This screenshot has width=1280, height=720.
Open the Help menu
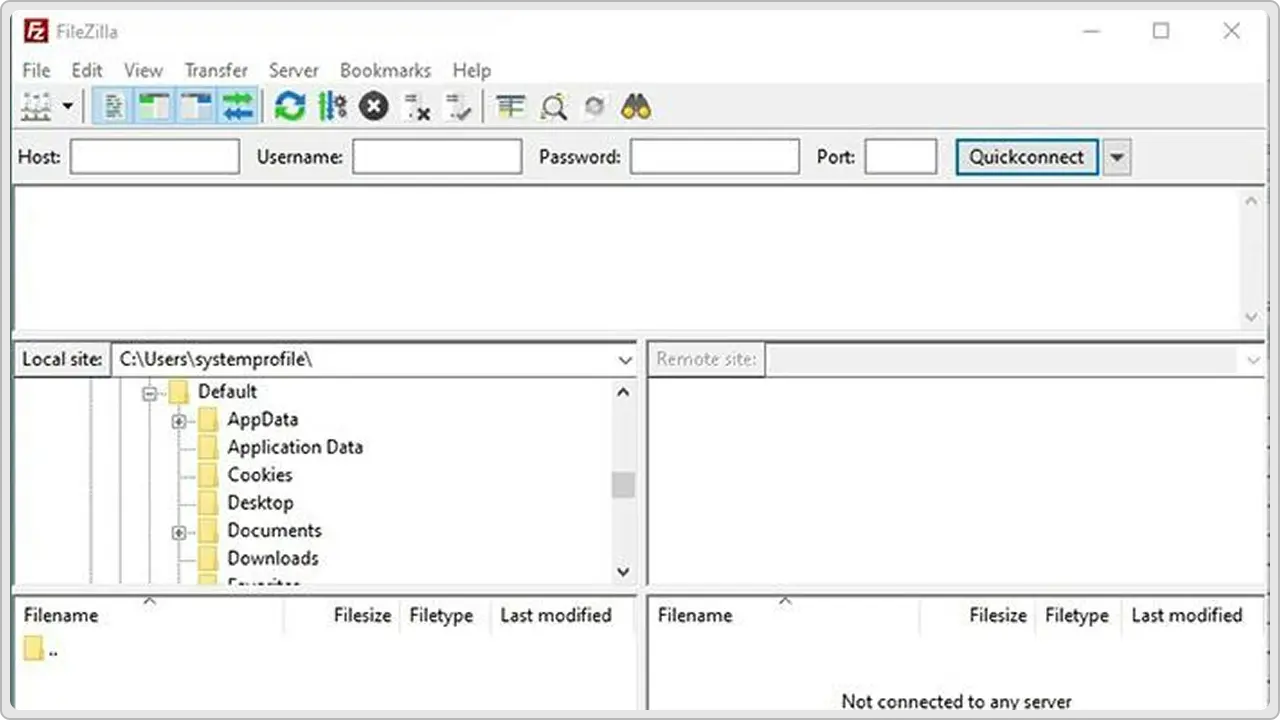click(472, 70)
